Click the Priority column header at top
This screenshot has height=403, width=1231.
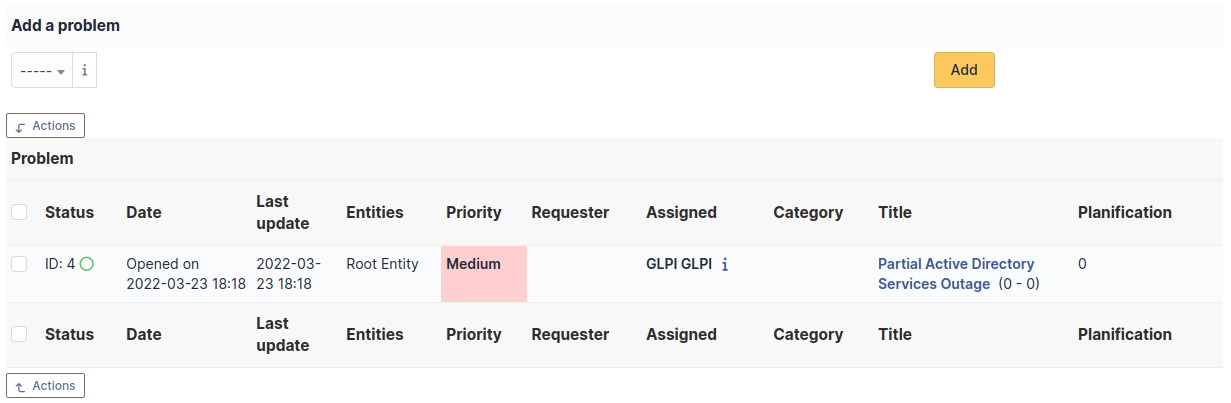(x=474, y=212)
